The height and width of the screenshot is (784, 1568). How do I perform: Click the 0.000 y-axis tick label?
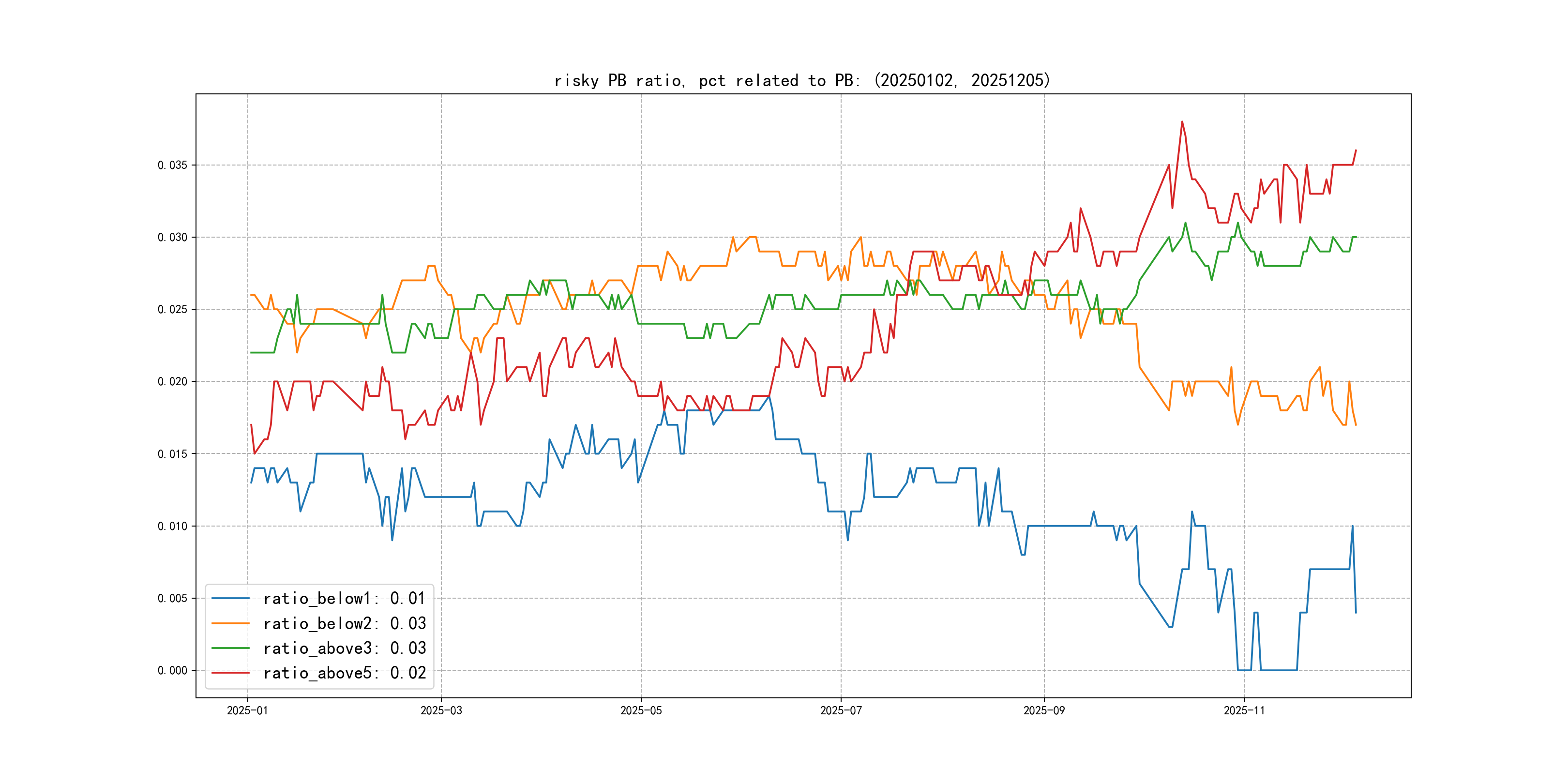click(172, 670)
